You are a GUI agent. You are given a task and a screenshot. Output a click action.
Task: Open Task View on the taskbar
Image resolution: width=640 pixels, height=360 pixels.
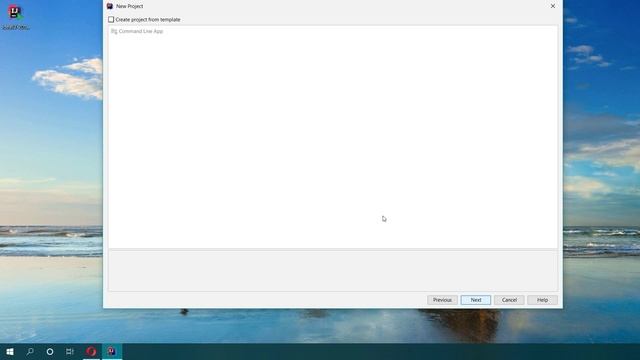70,351
